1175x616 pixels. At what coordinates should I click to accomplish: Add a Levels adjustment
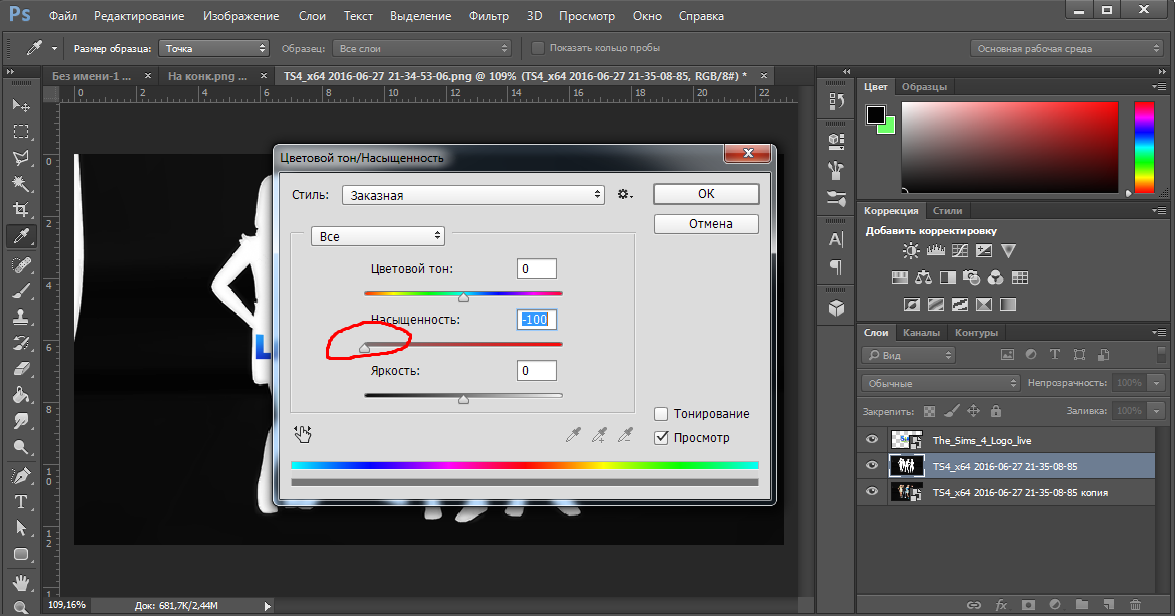pos(935,251)
